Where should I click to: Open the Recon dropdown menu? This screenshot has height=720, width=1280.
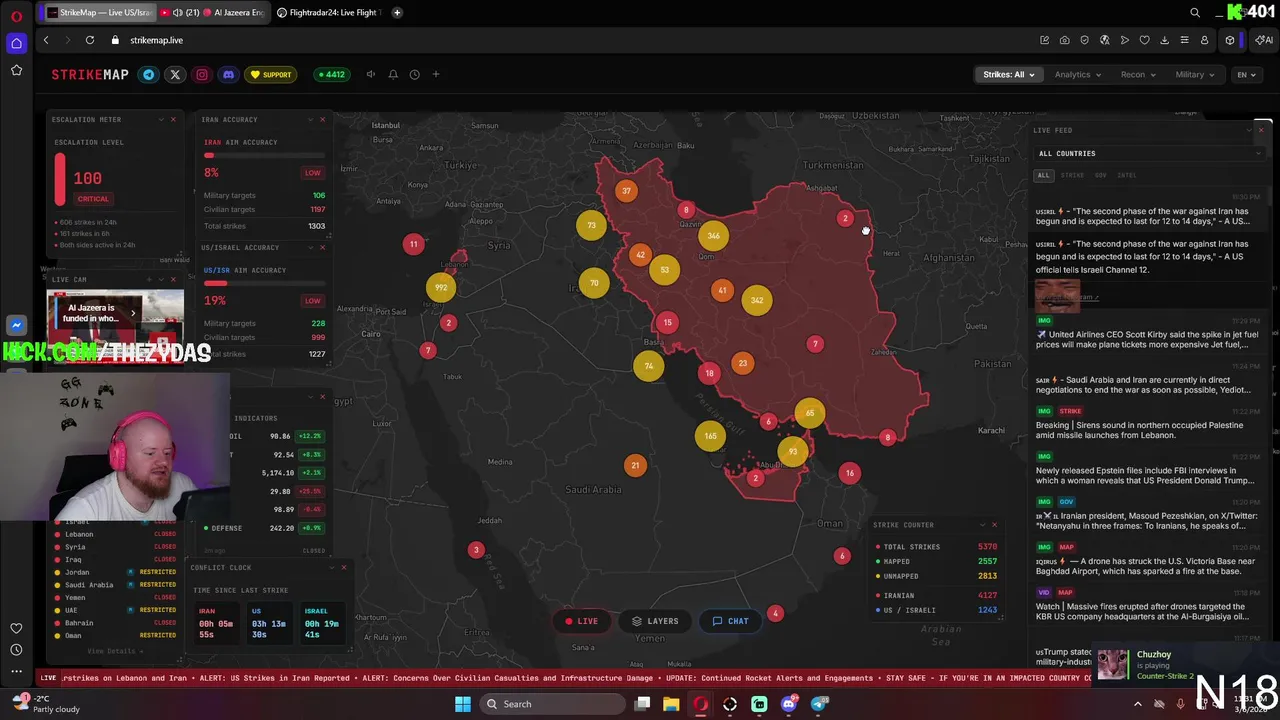pyautogui.click(x=1138, y=74)
